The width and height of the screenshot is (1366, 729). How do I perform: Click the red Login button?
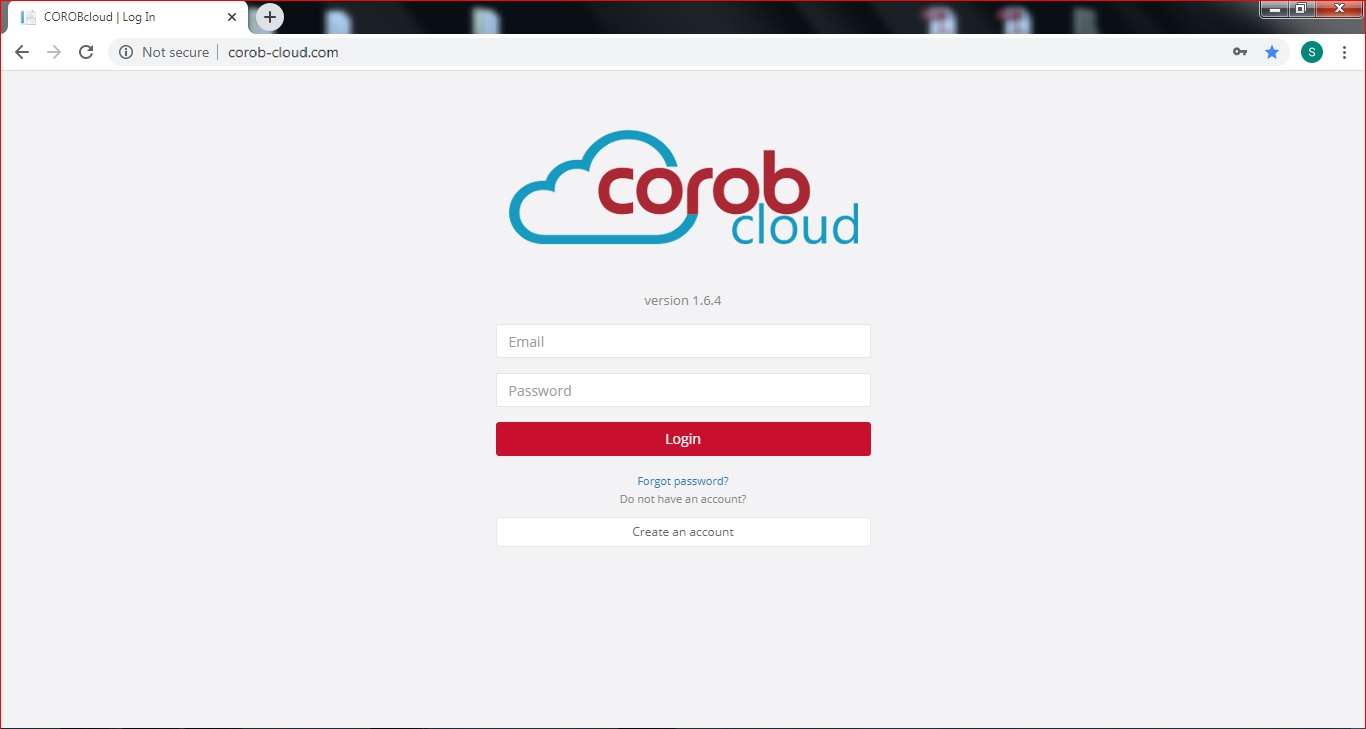(x=683, y=439)
